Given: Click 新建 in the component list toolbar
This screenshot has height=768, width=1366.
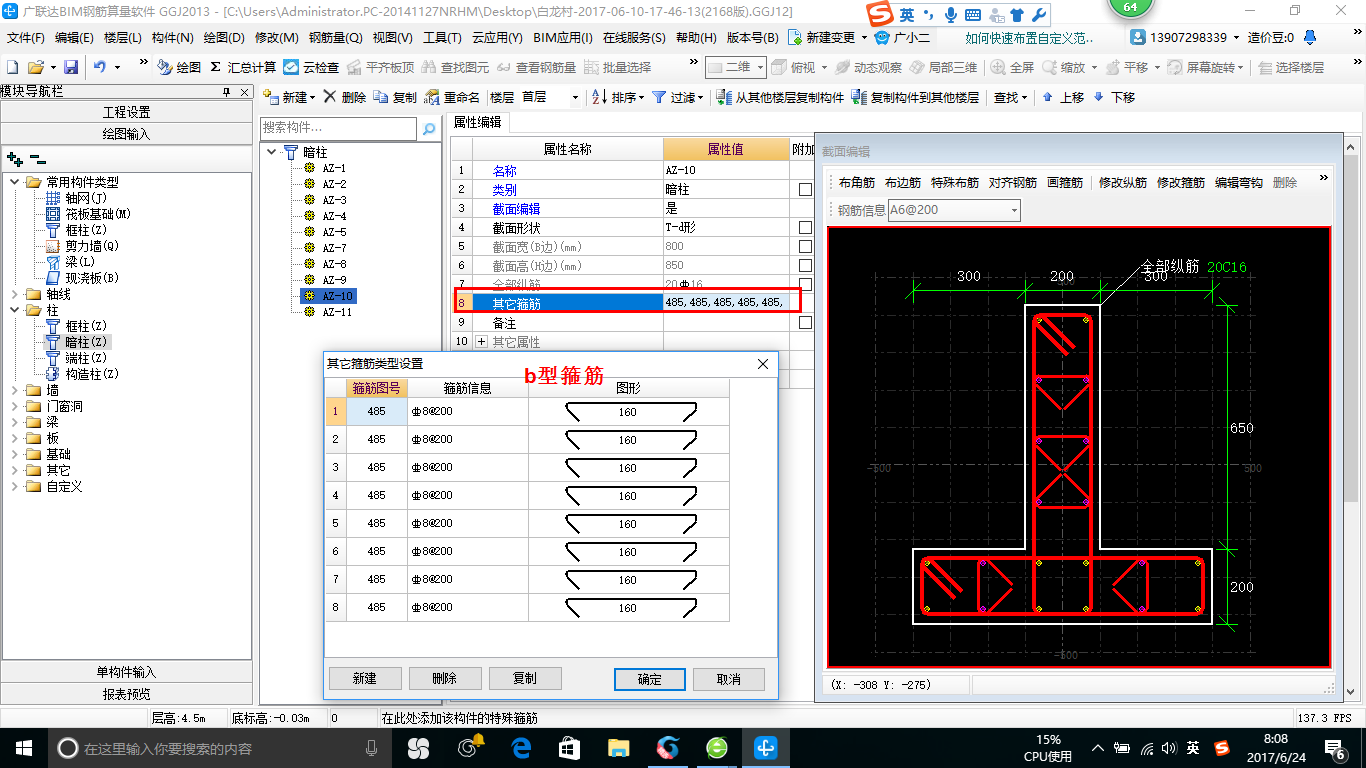Looking at the screenshot, I should pos(289,97).
